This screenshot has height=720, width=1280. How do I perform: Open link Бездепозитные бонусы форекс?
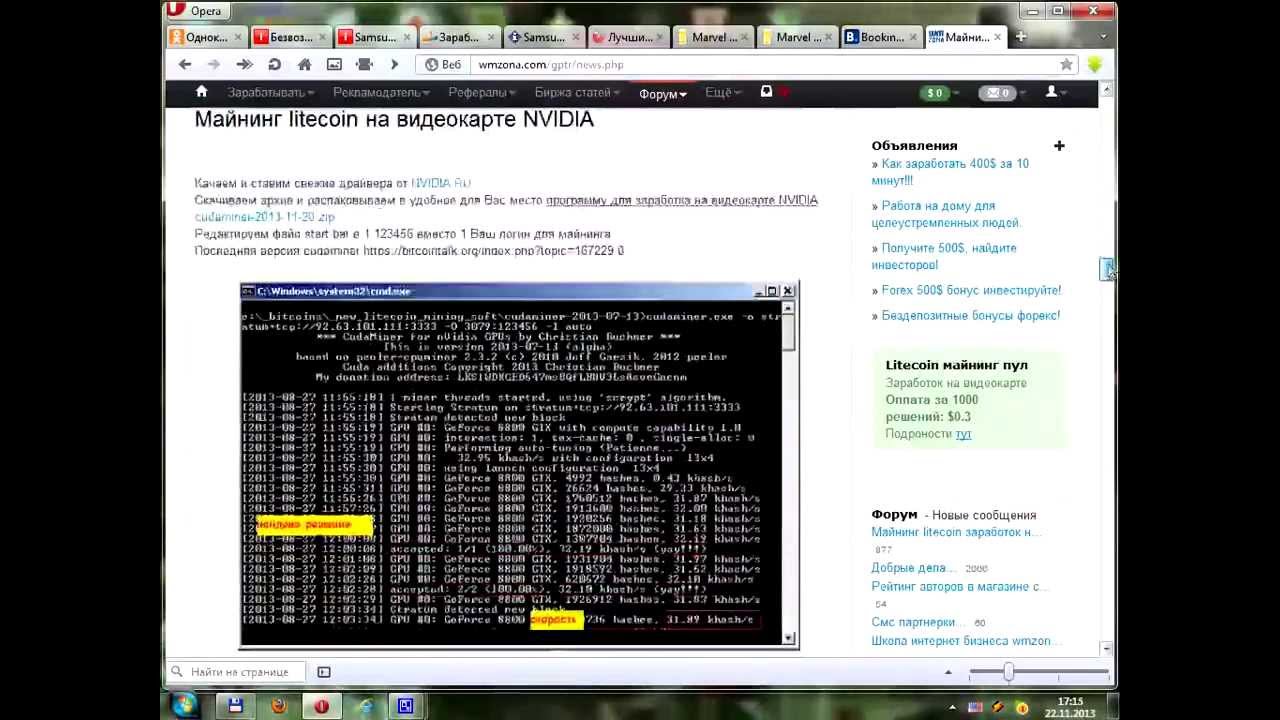coord(970,315)
